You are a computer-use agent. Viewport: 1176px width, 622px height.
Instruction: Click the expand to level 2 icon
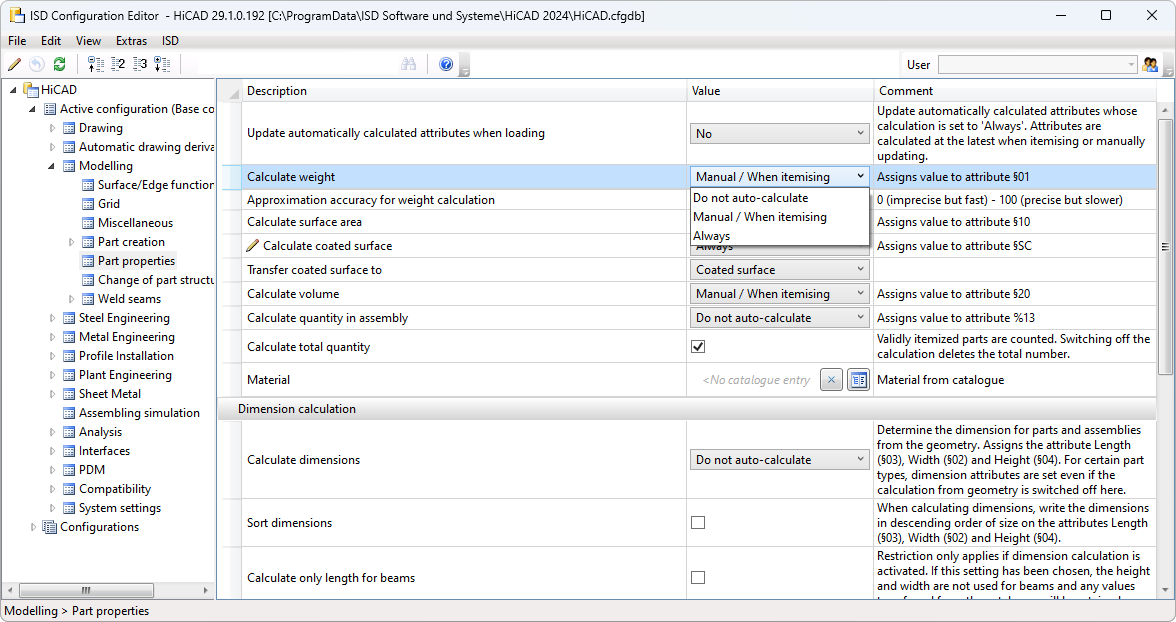coord(118,64)
